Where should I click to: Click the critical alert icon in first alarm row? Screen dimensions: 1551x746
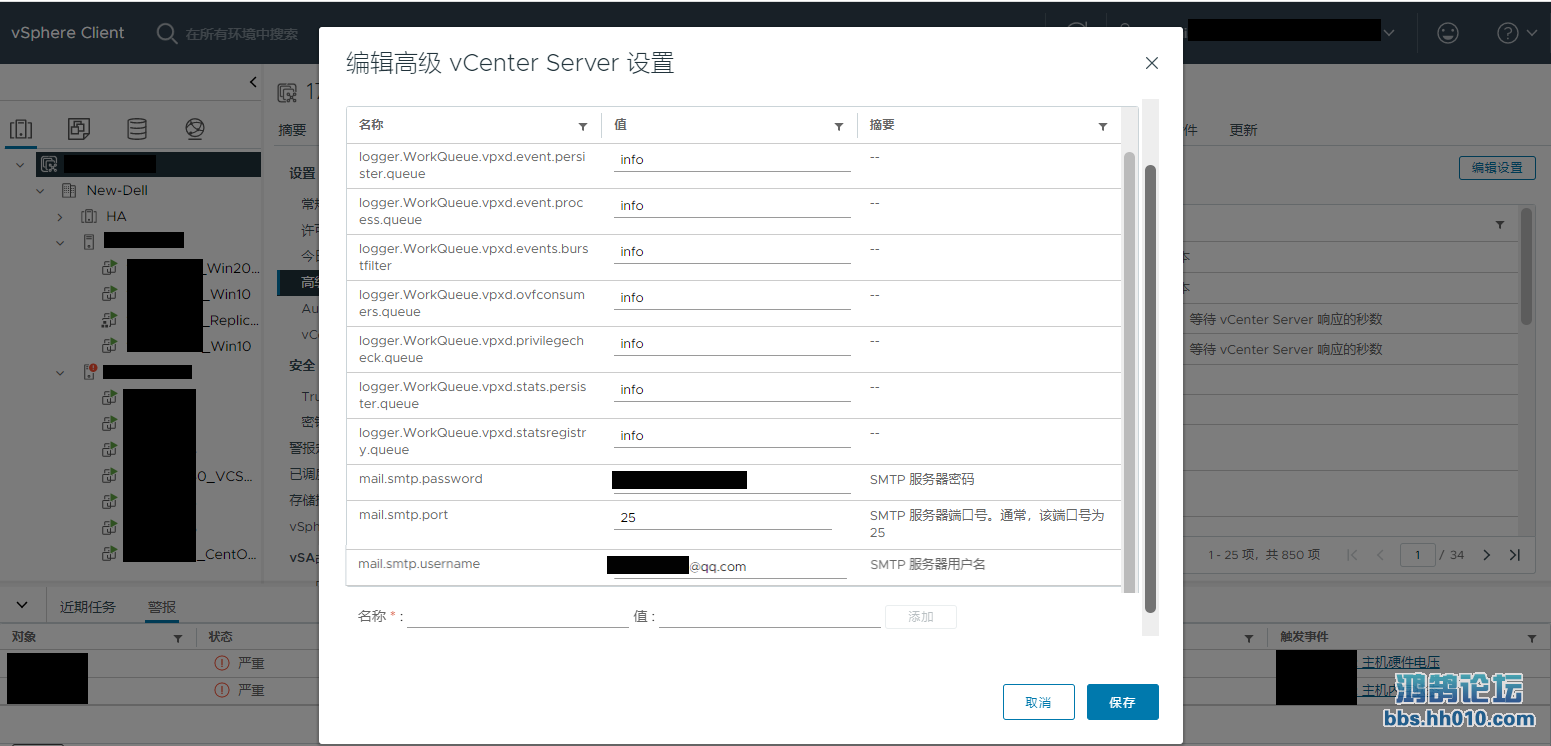click(x=222, y=663)
